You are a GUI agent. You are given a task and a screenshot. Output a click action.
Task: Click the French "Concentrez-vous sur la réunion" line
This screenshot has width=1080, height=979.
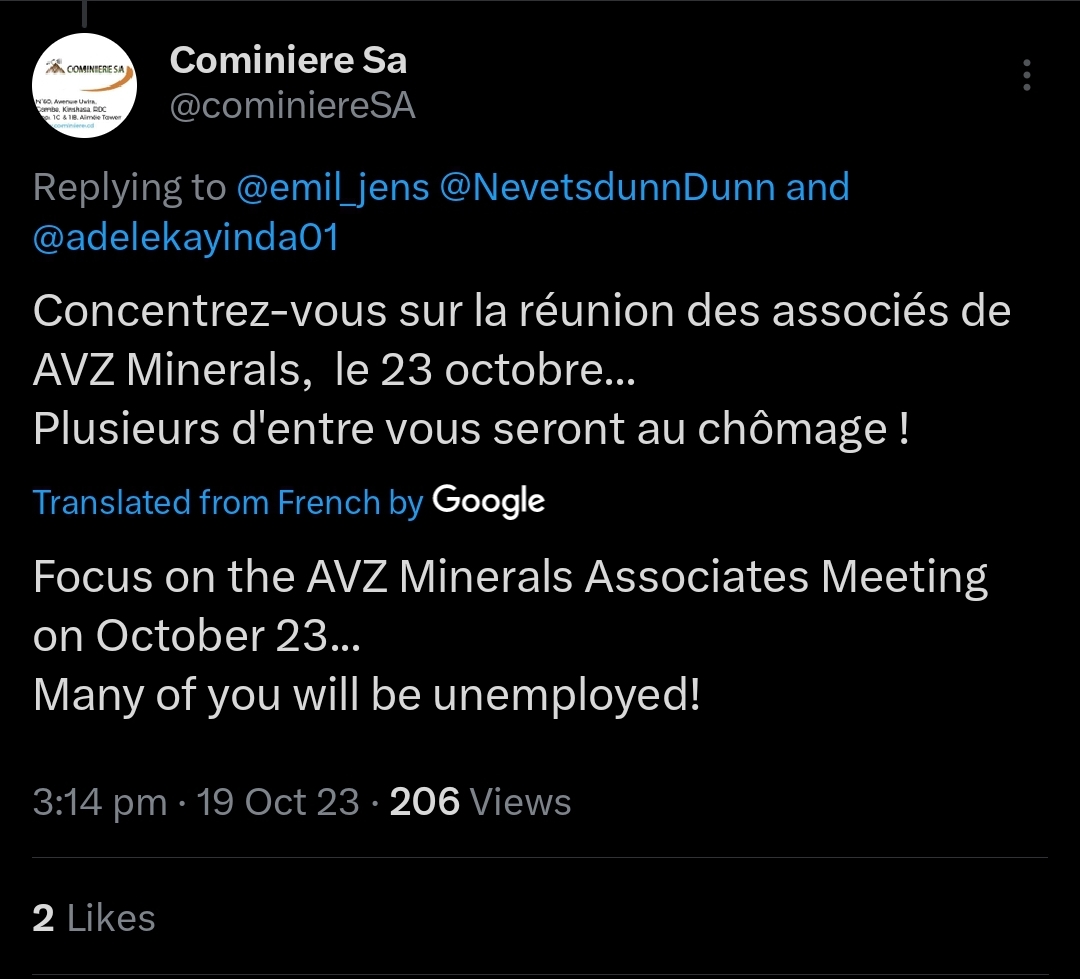click(522, 311)
